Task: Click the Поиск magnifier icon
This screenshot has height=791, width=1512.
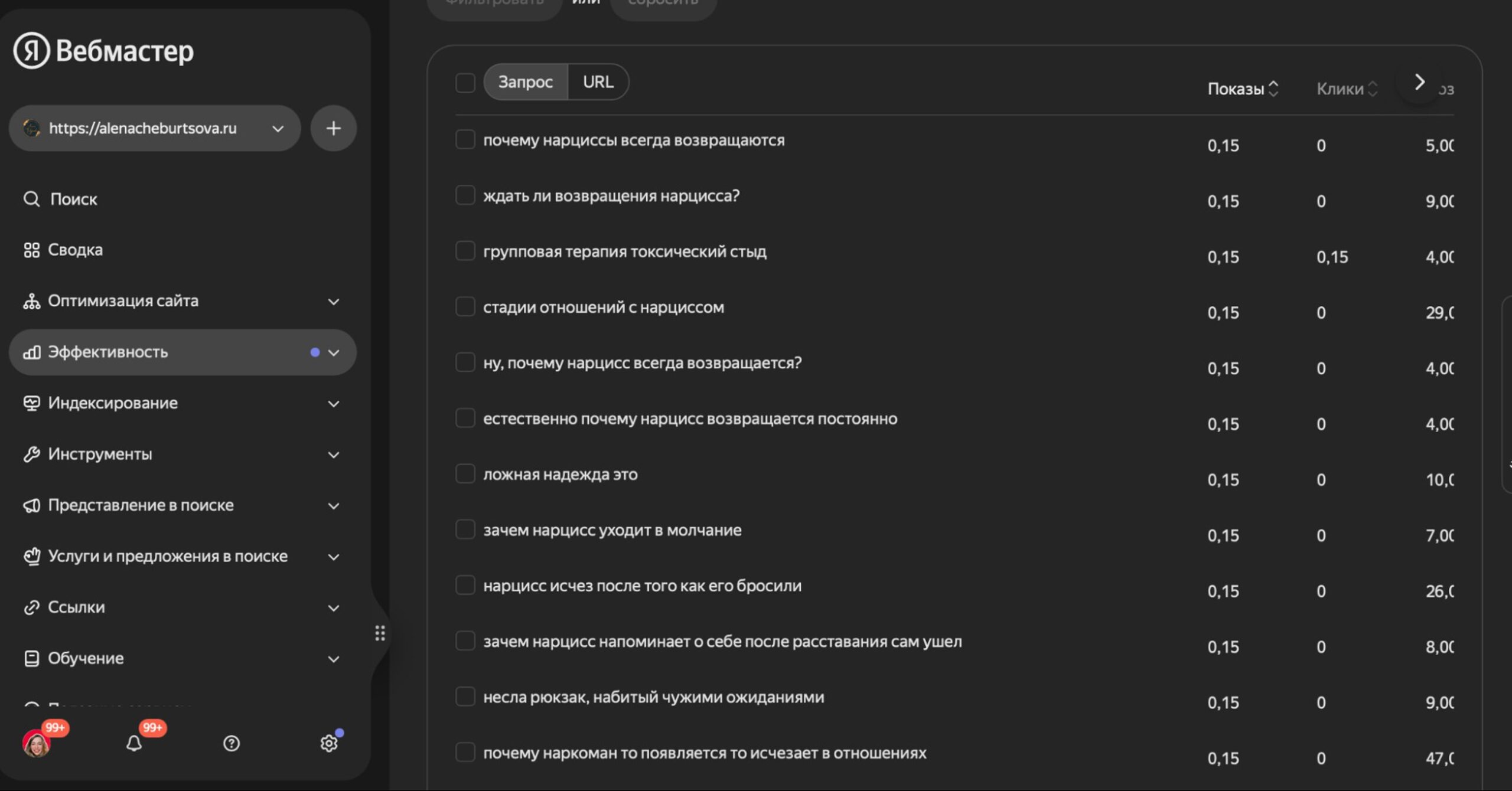Action: pos(31,199)
